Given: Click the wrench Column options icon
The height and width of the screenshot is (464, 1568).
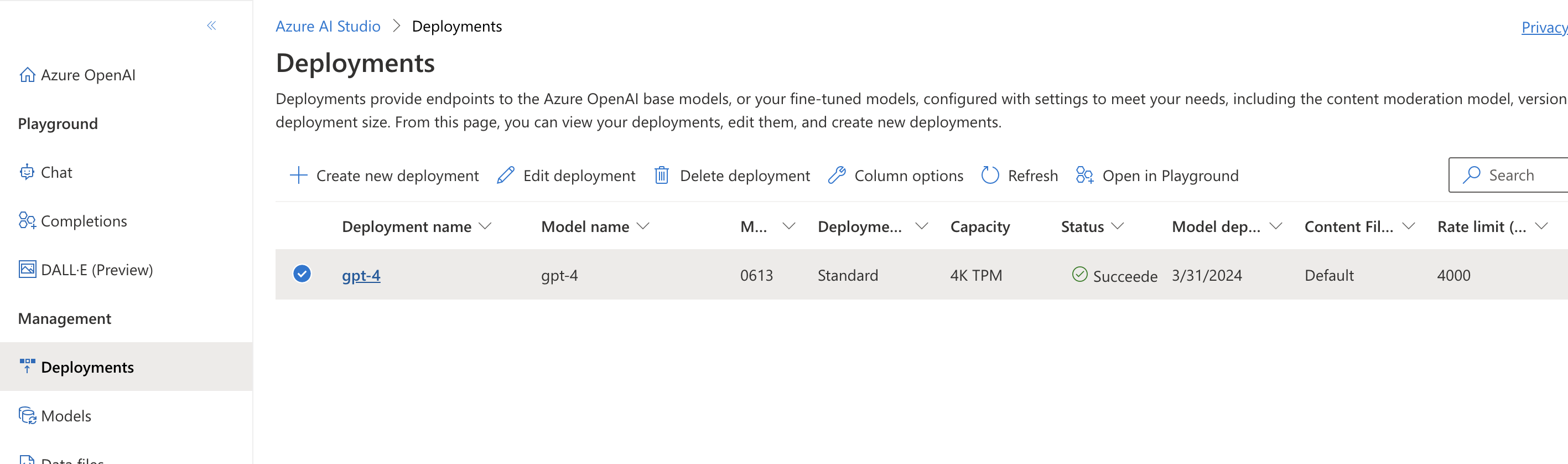Looking at the screenshot, I should click(837, 176).
